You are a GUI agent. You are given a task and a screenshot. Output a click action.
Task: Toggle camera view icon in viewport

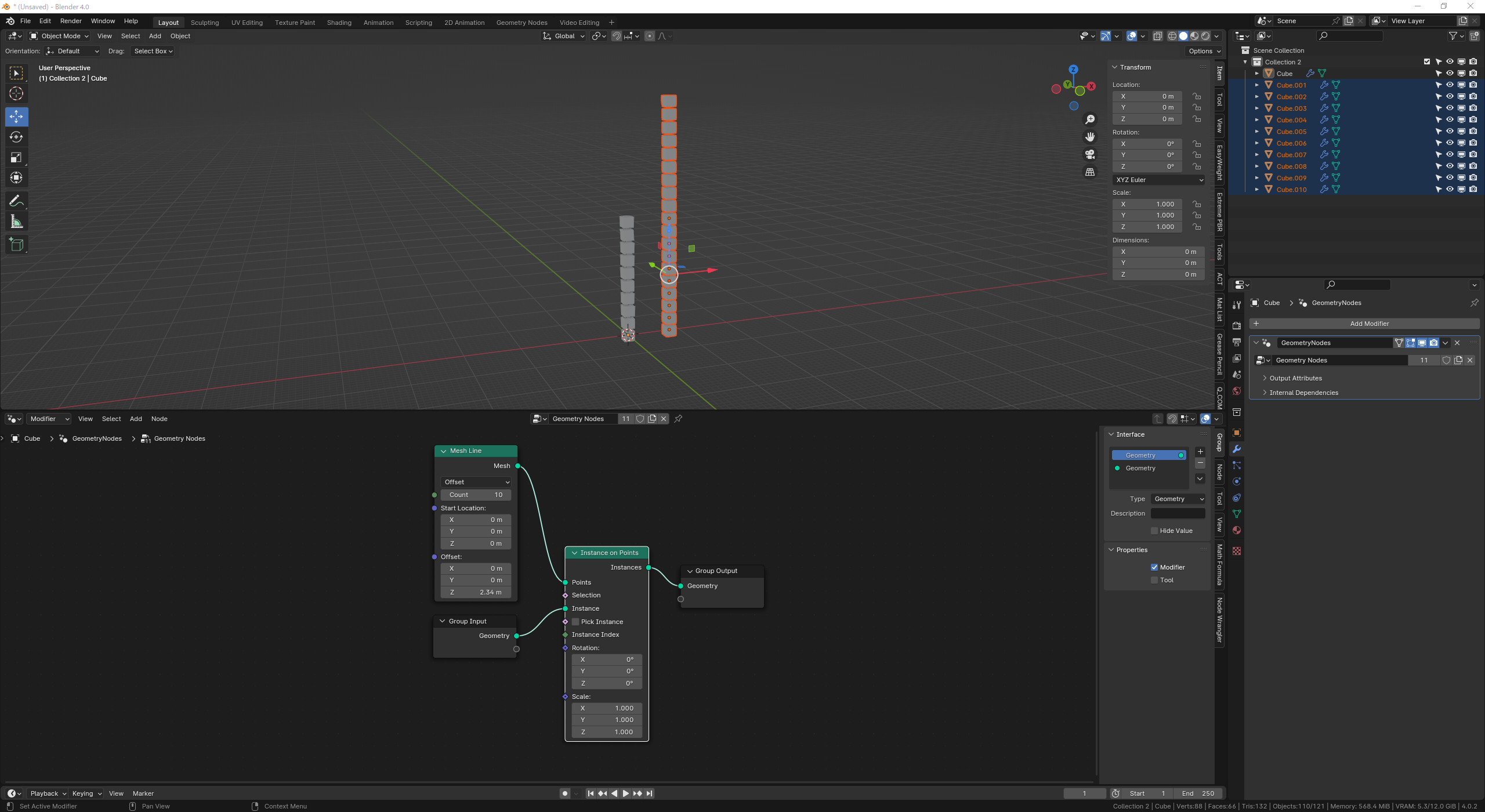click(x=1090, y=154)
